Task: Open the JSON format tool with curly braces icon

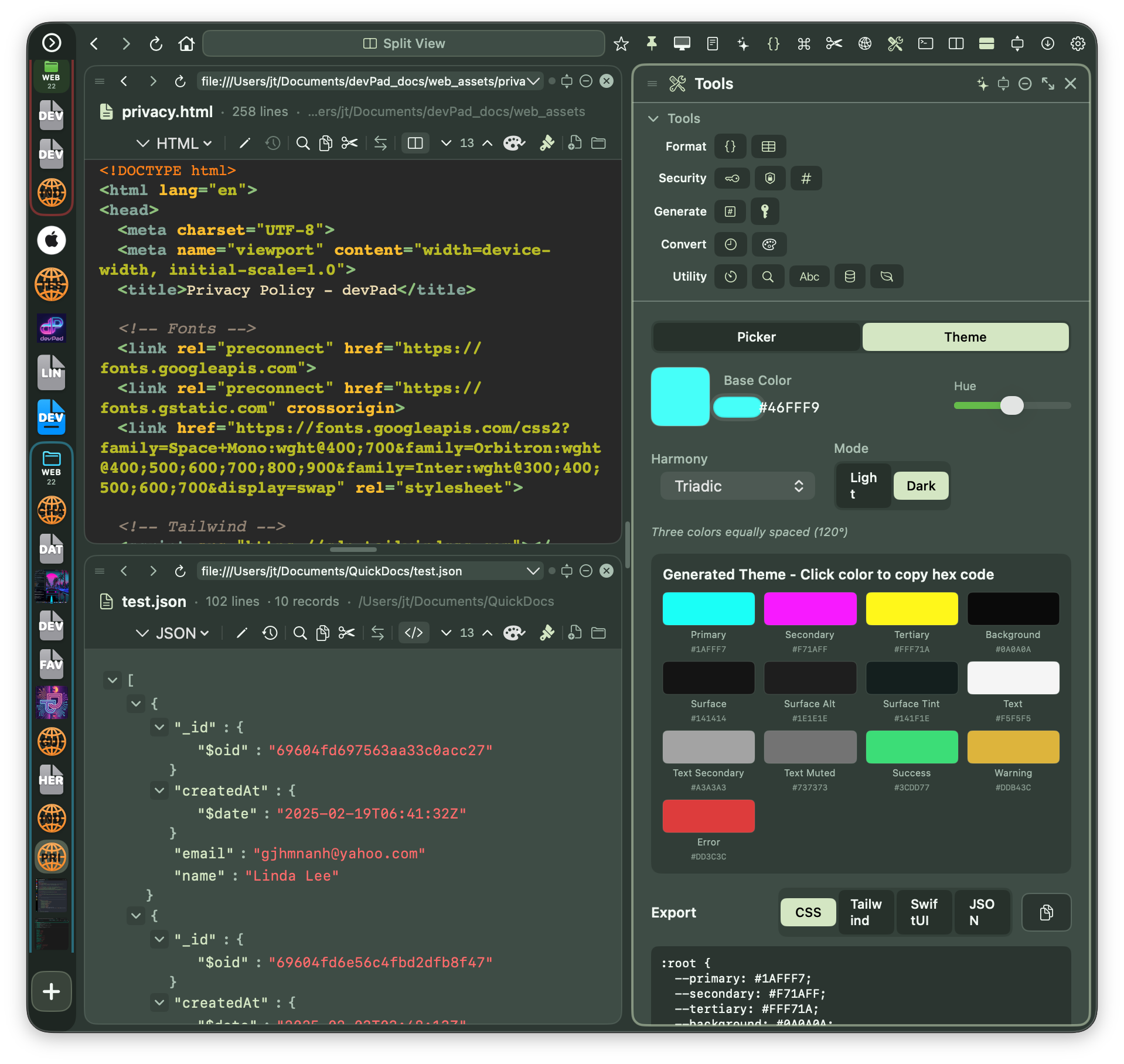Action: coord(730,146)
